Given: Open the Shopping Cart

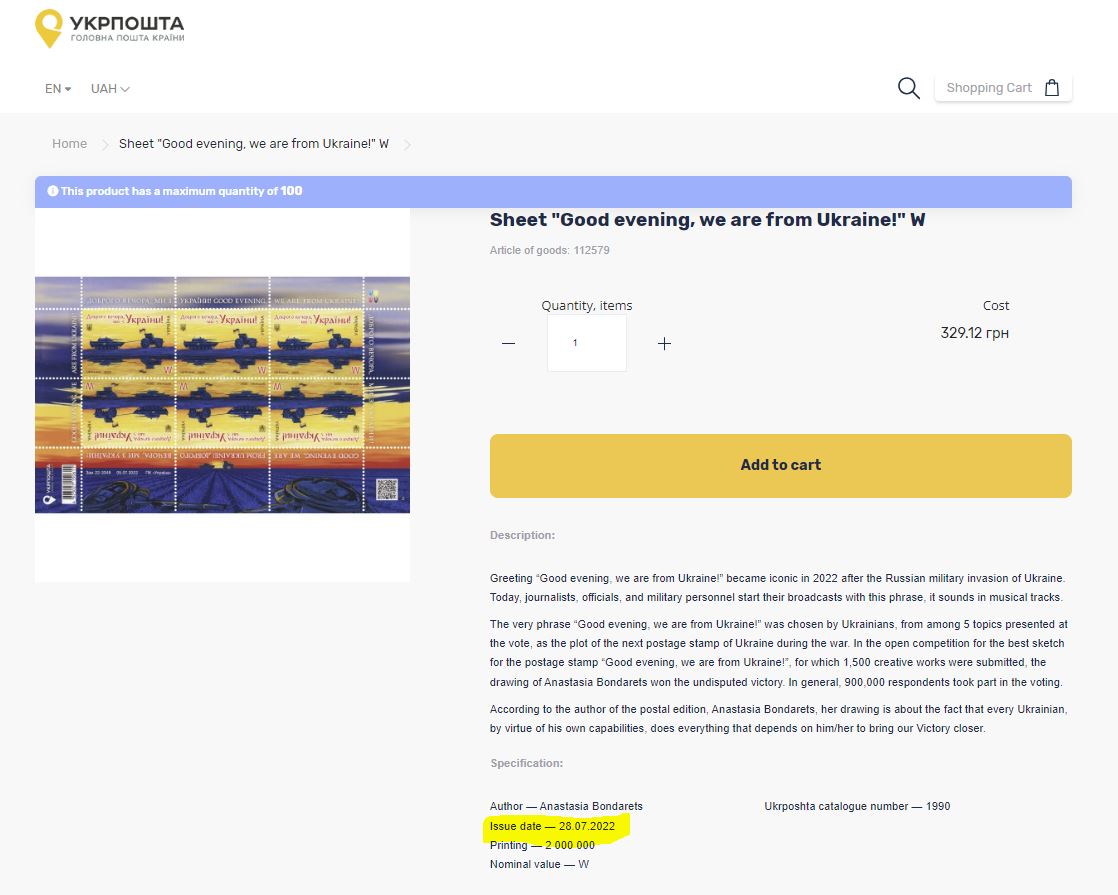Looking at the screenshot, I should click(1003, 88).
